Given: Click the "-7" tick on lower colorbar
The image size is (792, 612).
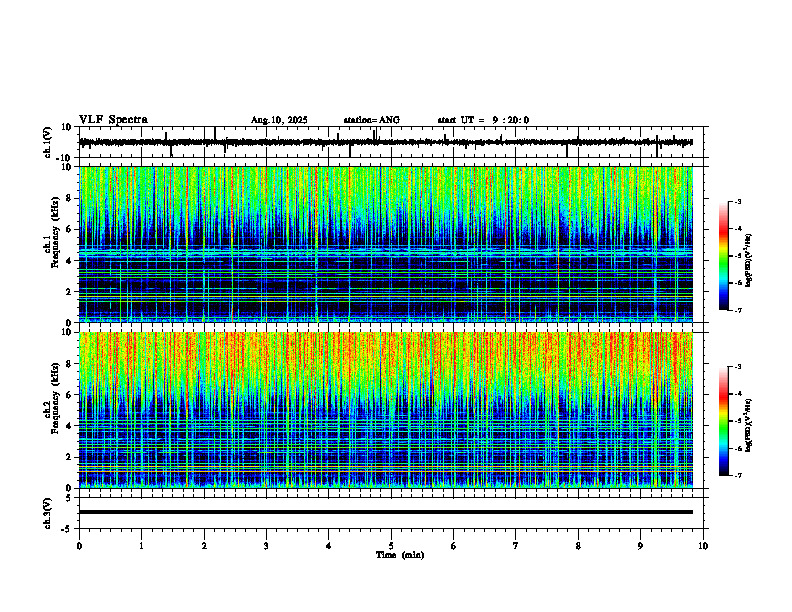Looking at the screenshot, I should tap(738, 476).
